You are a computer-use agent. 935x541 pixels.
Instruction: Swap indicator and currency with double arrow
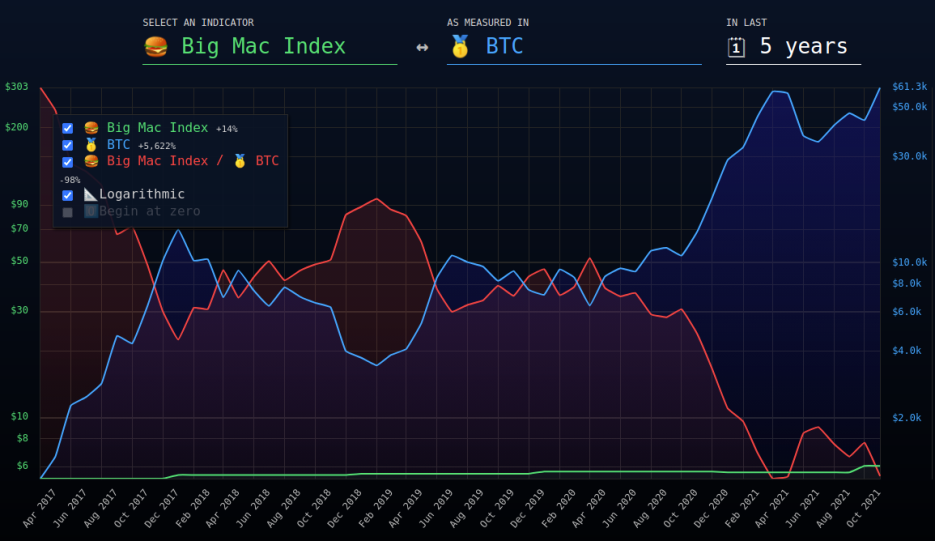422,47
